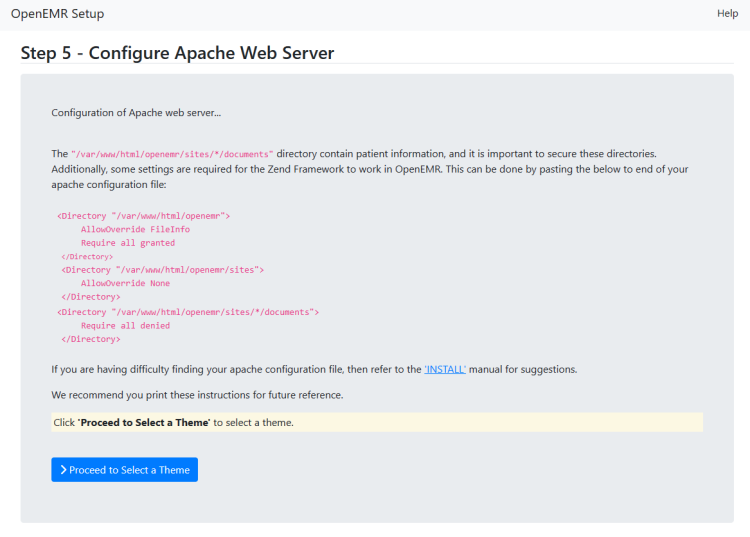Click the code line '<Directory "/var/www/html/openemr/sites/*/documents">'
750x537 pixels.
(x=188, y=312)
